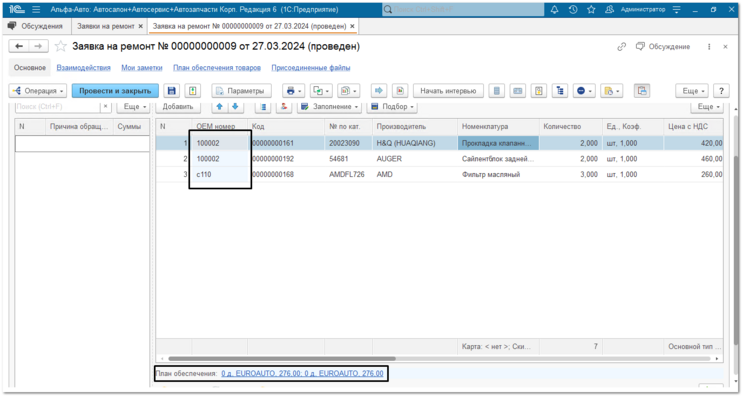Open favorites star in title bar
Screen dimensions: 743x397
pos(591,9)
